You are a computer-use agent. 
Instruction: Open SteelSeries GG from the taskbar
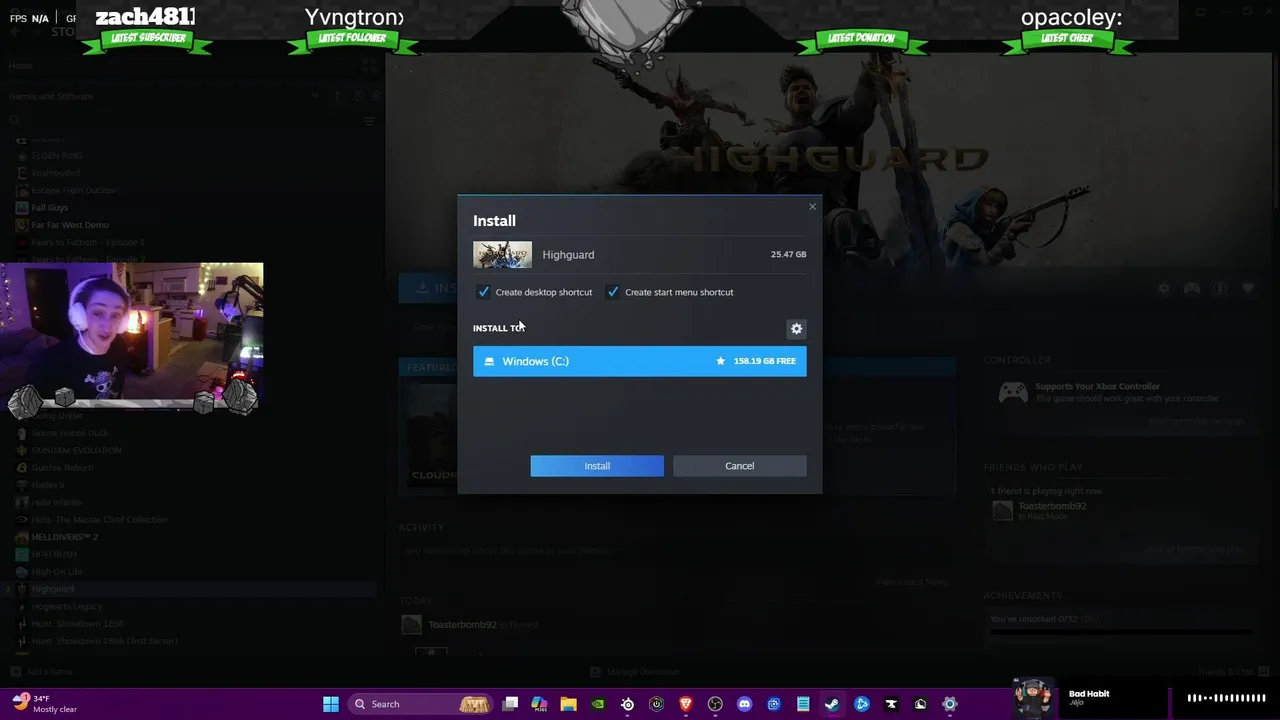pos(628,704)
